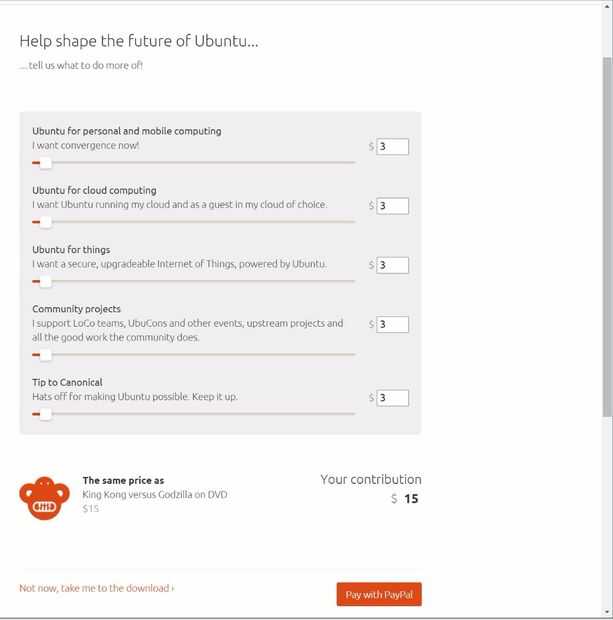This screenshot has width=613, height=620.
Task: Click the scroll down arrow of the page scrollbar
Action: pyautogui.click(x=606, y=610)
